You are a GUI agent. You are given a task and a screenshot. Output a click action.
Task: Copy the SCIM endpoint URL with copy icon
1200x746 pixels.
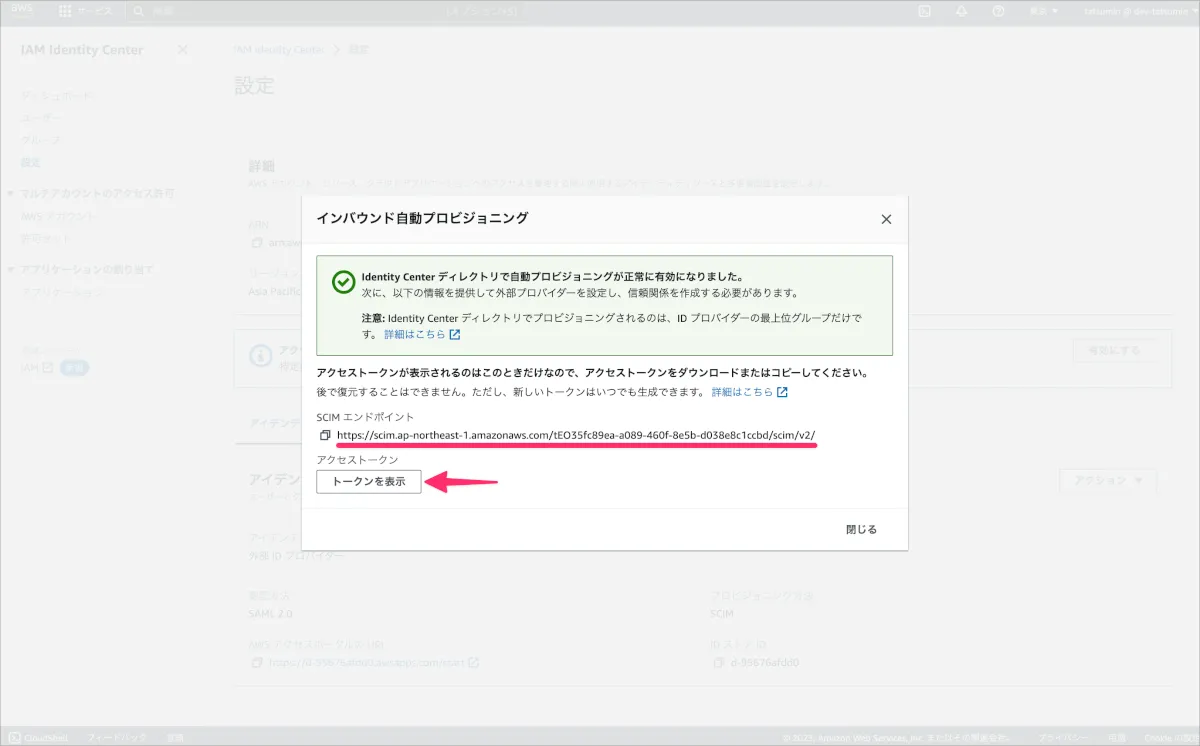click(325, 435)
